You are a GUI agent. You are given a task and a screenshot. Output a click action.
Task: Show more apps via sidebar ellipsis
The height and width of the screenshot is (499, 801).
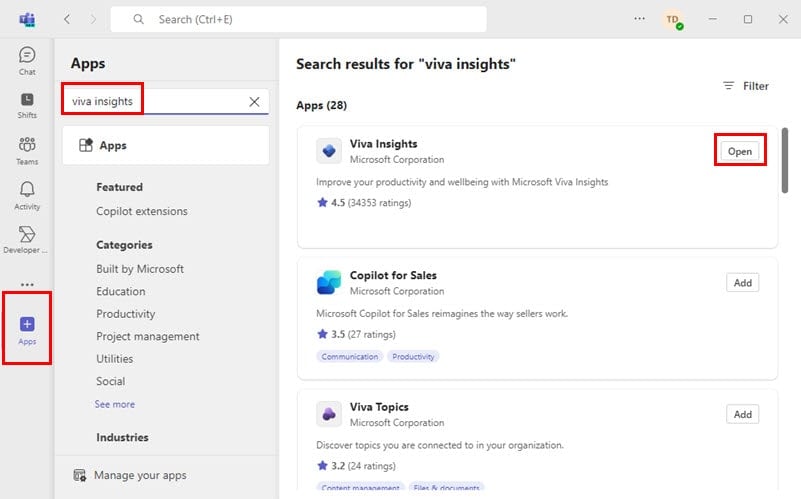click(x=27, y=284)
